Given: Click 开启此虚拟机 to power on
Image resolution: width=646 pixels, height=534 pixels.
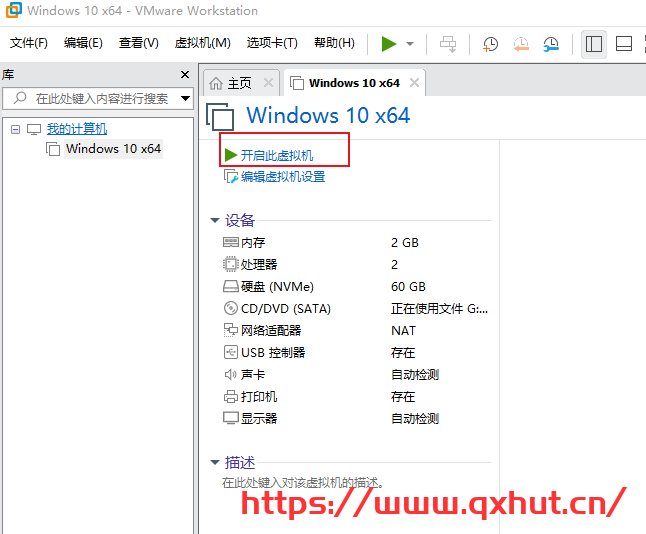Looking at the screenshot, I should click(x=276, y=155).
